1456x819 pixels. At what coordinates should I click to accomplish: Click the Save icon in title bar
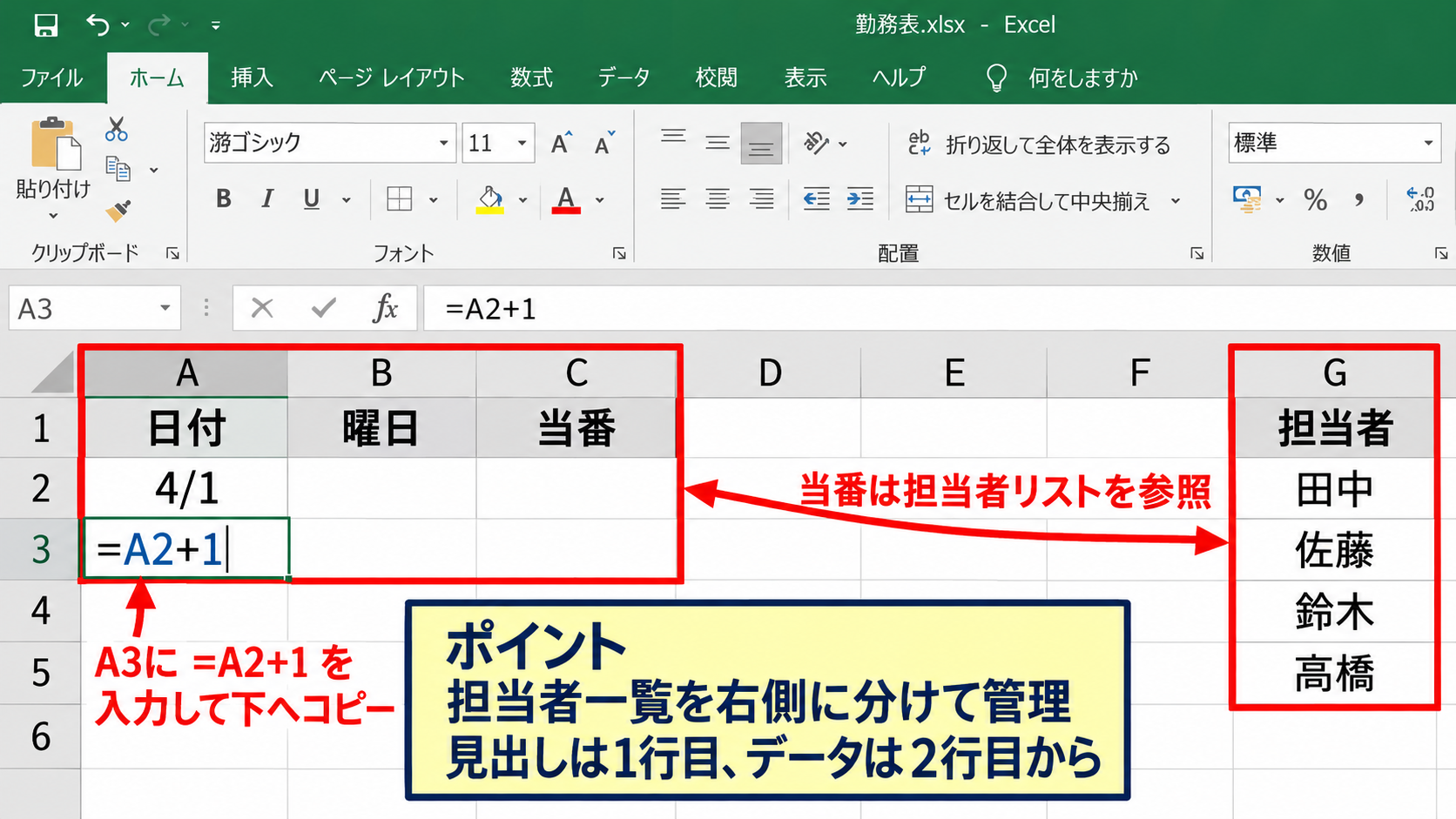click(45, 25)
